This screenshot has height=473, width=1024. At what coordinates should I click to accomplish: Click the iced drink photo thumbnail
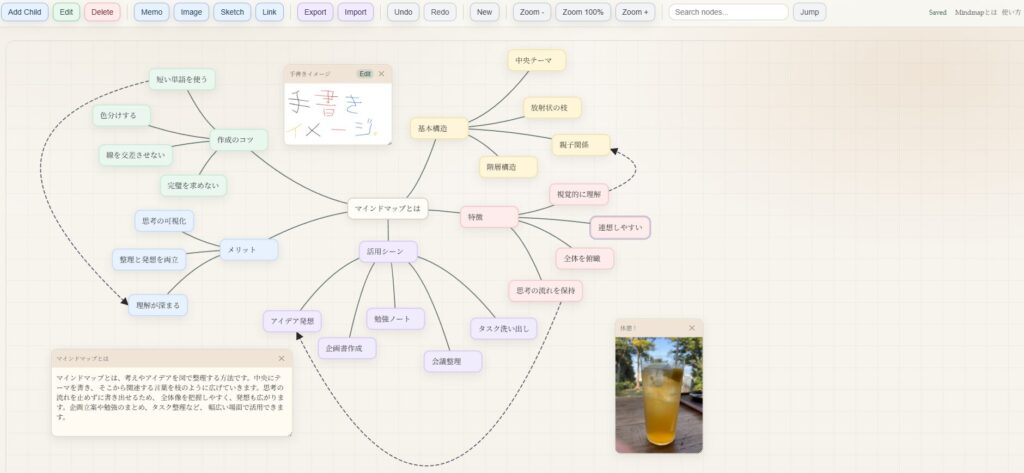[658, 394]
